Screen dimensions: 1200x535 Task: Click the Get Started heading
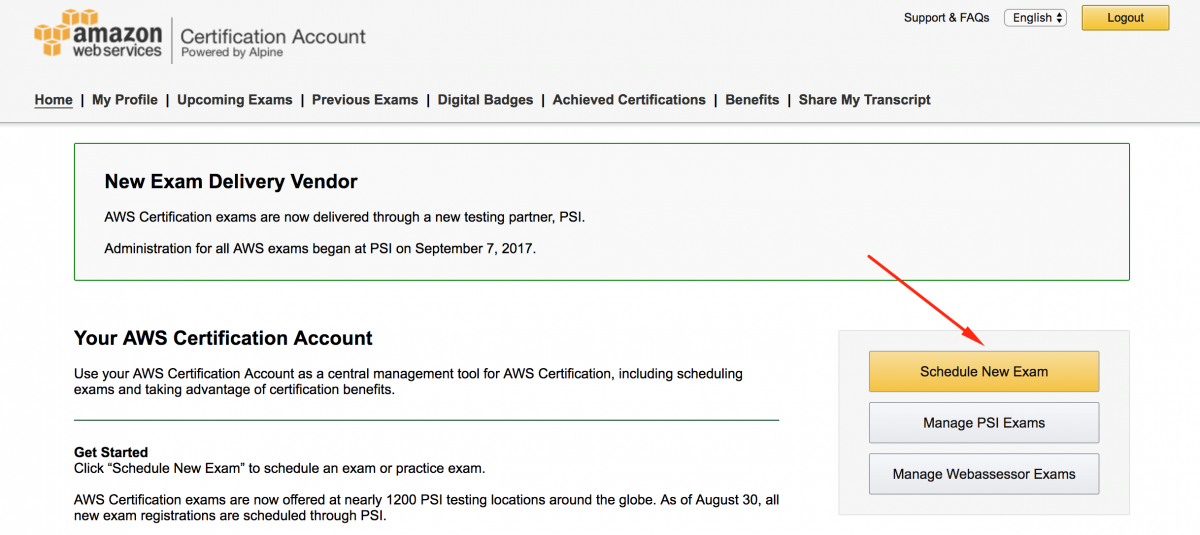[111, 452]
